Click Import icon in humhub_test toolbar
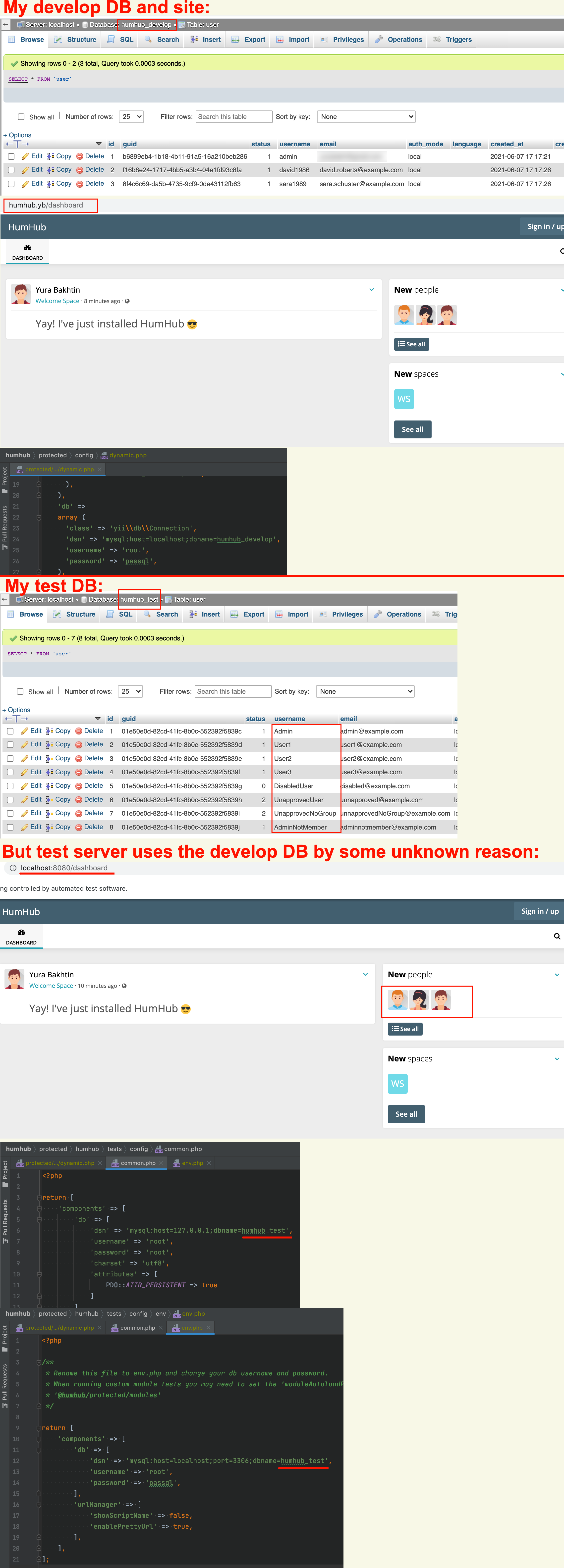Viewport: 564px width, 1568px height. [x=279, y=614]
